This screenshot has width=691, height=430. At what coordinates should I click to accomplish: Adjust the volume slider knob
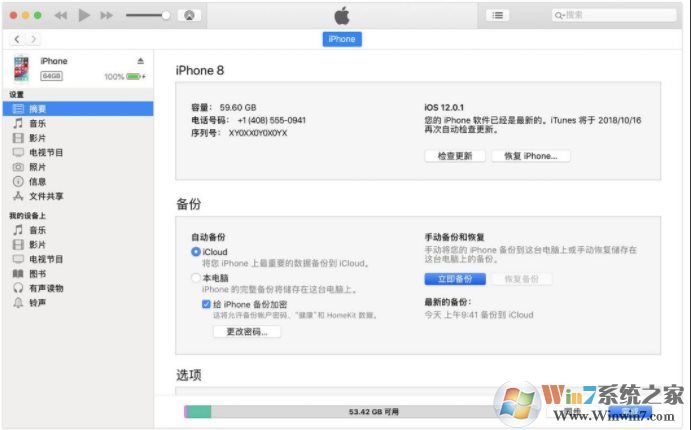(166, 15)
